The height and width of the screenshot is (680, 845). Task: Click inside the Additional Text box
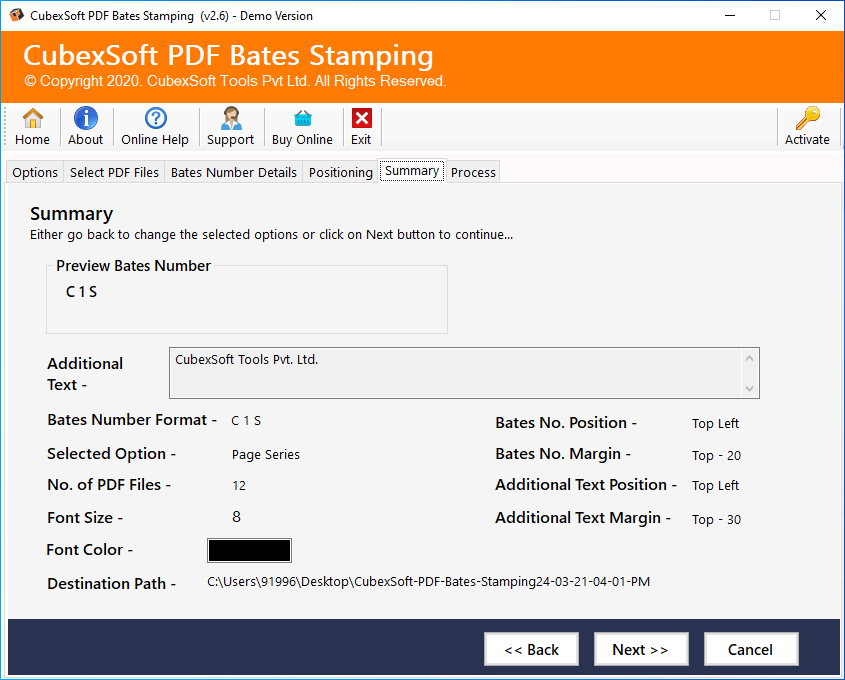(455, 373)
